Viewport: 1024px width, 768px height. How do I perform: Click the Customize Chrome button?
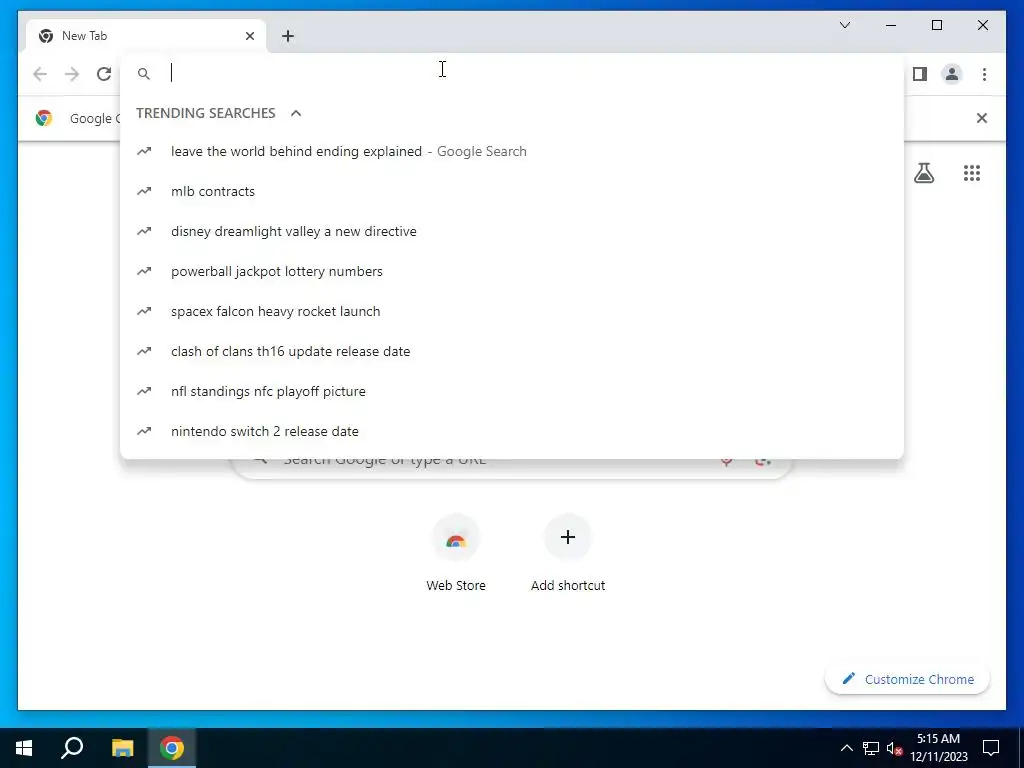[908, 679]
